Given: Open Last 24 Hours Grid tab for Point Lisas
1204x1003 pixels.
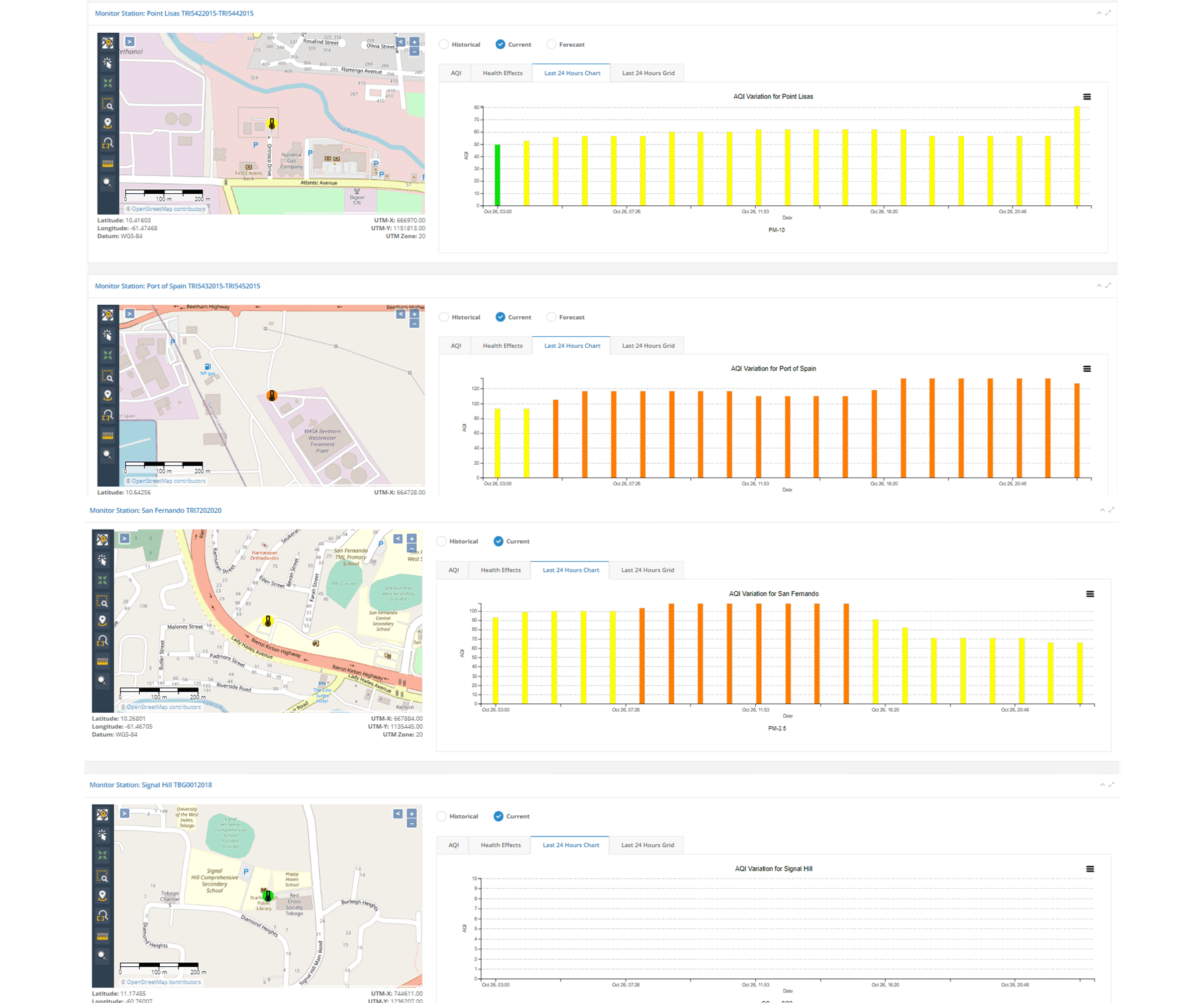Looking at the screenshot, I should coord(648,73).
